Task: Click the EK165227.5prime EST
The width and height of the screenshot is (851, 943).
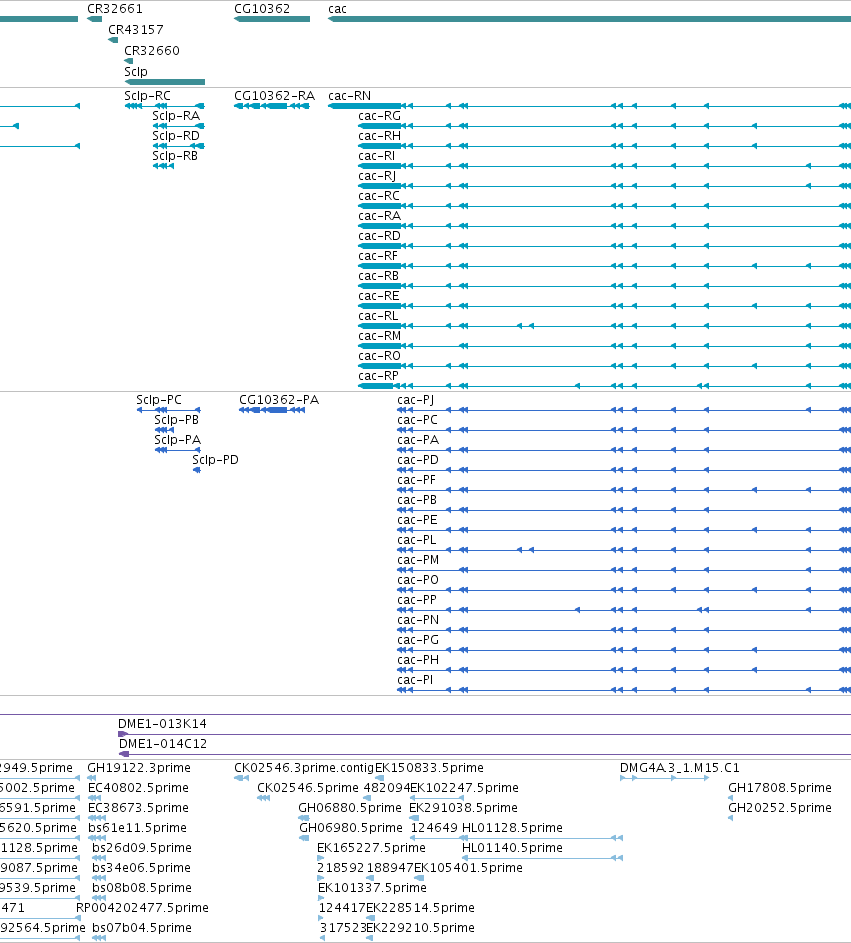Action: click(x=321, y=858)
